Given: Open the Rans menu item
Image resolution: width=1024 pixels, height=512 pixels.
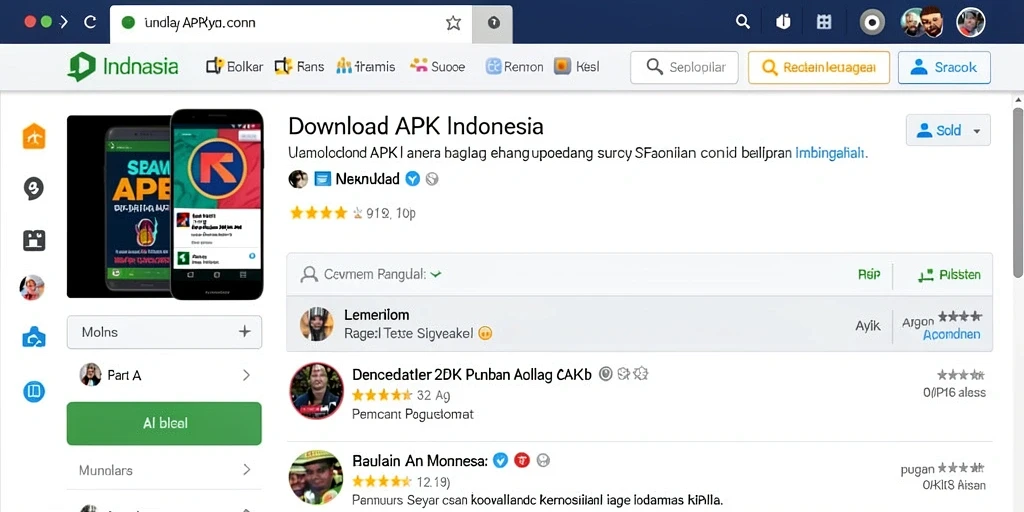Looking at the screenshot, I should [299, 67].
